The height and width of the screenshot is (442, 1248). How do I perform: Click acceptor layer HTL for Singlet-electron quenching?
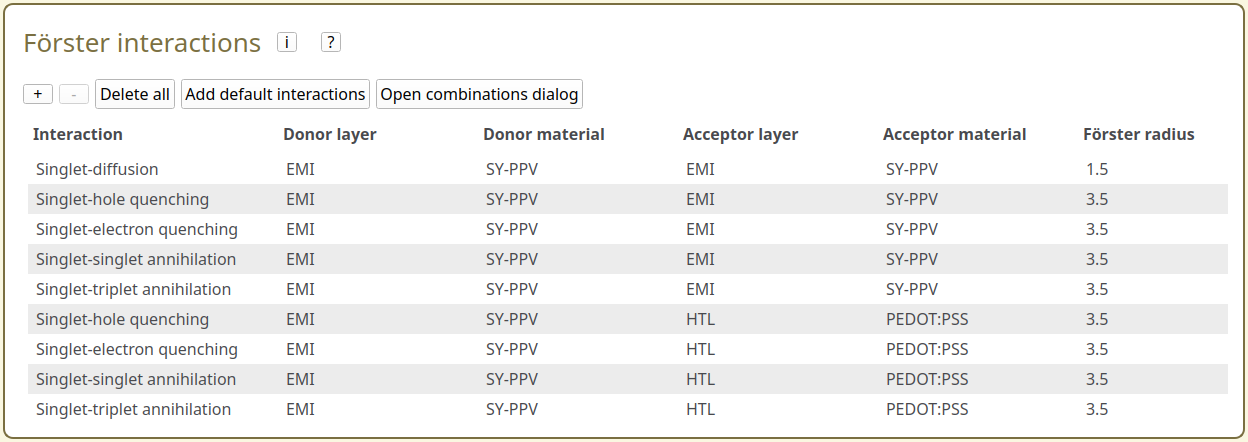(700, 349)
